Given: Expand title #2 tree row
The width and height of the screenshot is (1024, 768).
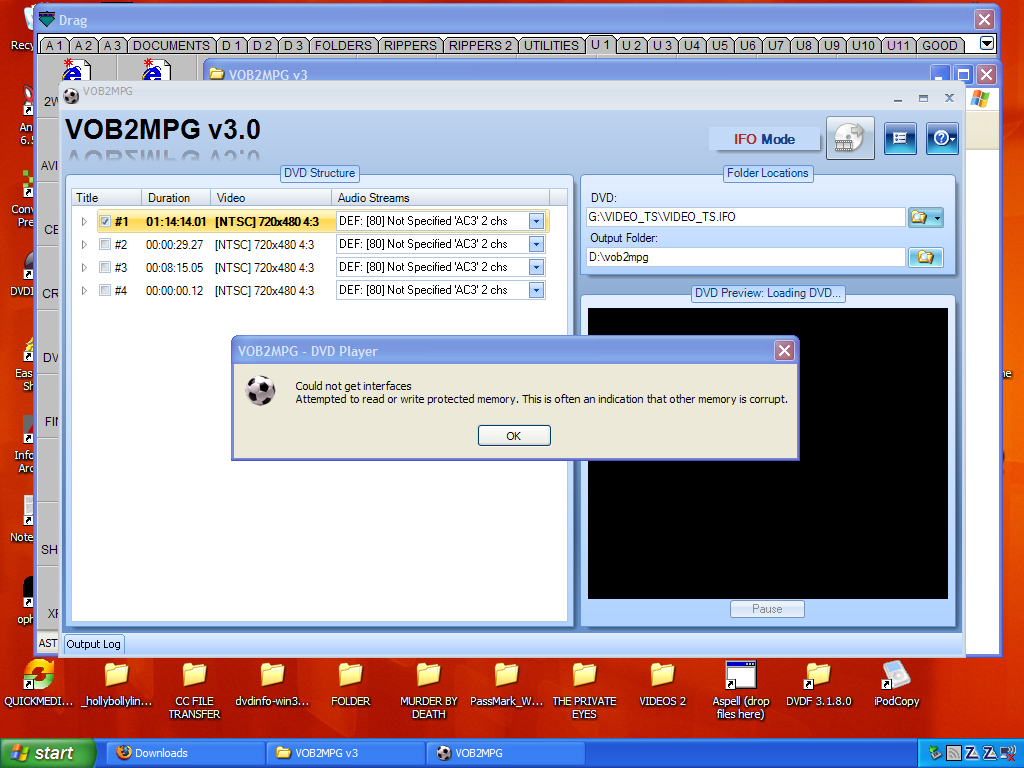Looking at the screenshot, I should click(84, 244).
